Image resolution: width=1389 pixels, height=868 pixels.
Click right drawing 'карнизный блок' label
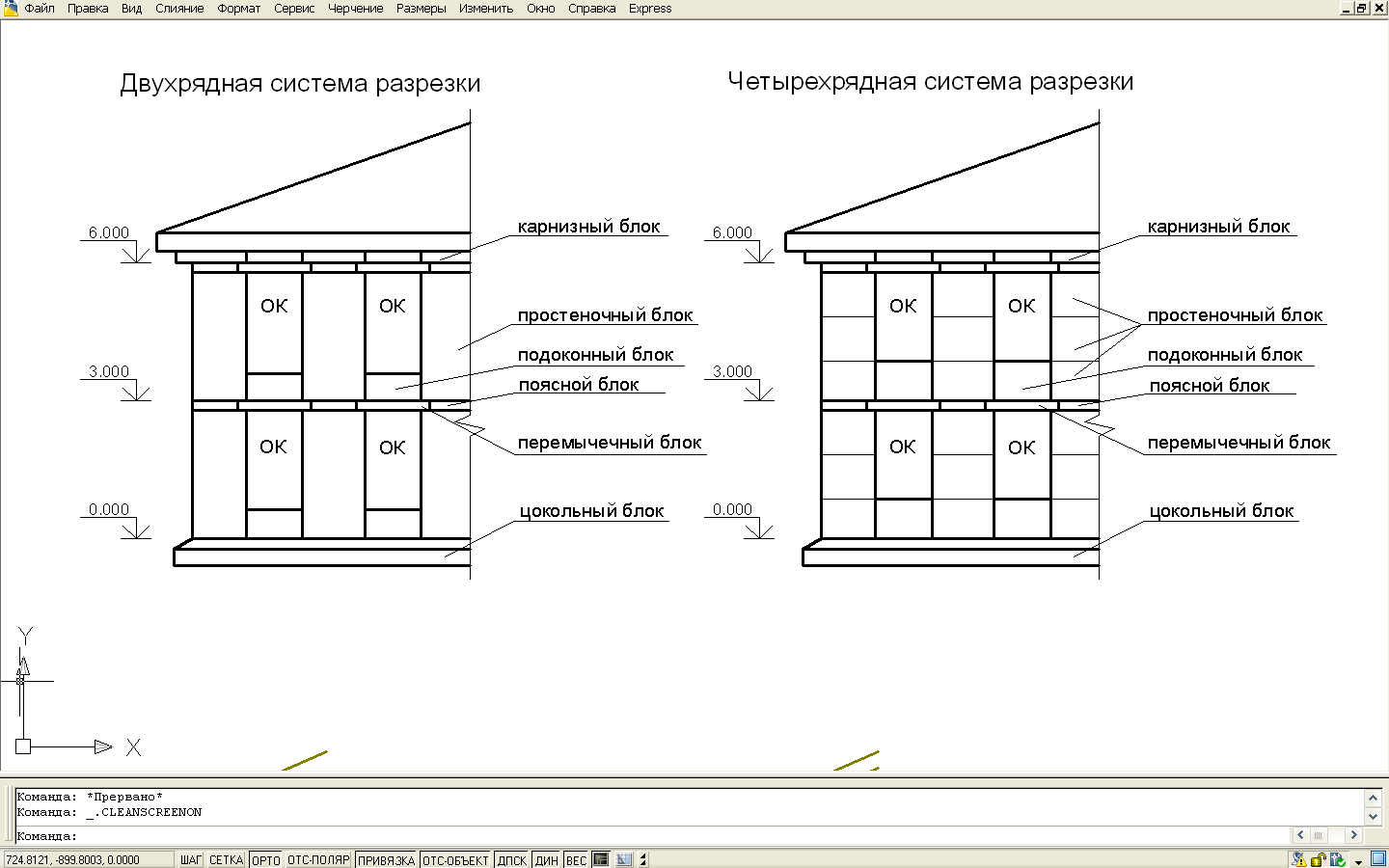click(x=1218, y=227)
